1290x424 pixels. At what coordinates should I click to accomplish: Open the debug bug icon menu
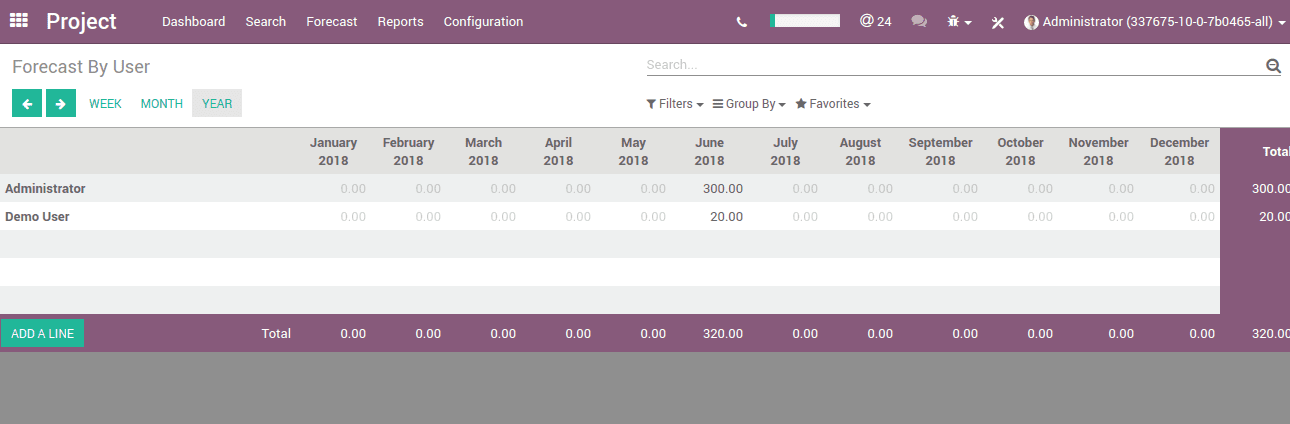(959, 21)
